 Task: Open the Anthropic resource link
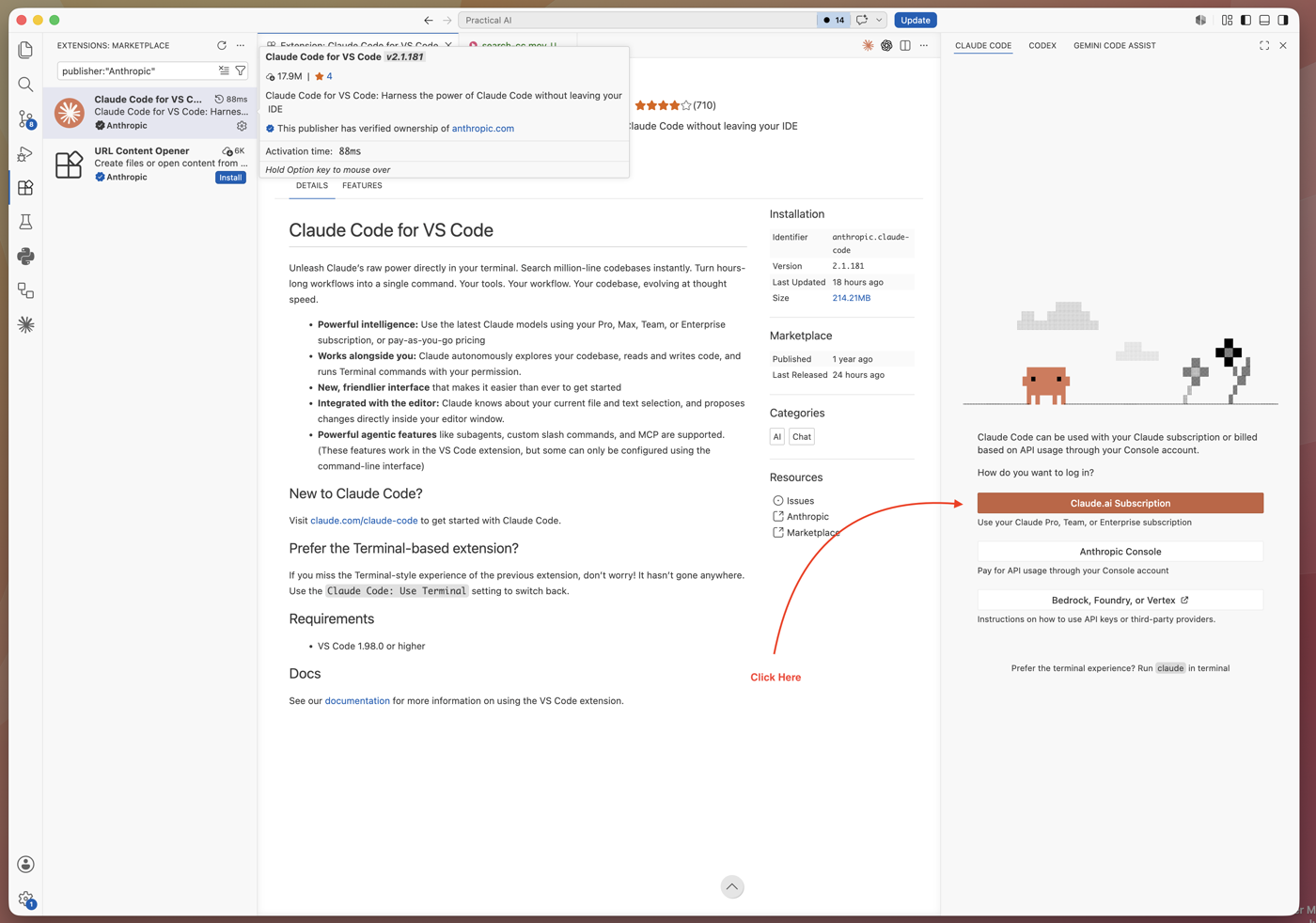[x=801, y=517]
